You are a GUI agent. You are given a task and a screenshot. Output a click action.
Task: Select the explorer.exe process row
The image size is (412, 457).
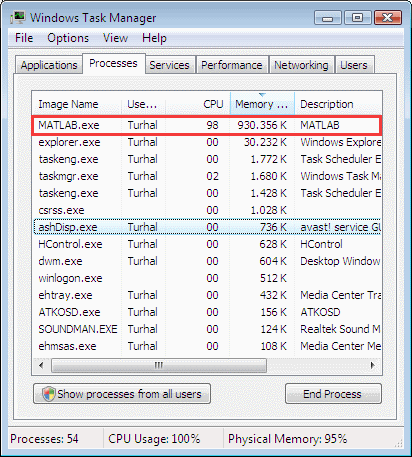tap(207, 142)
